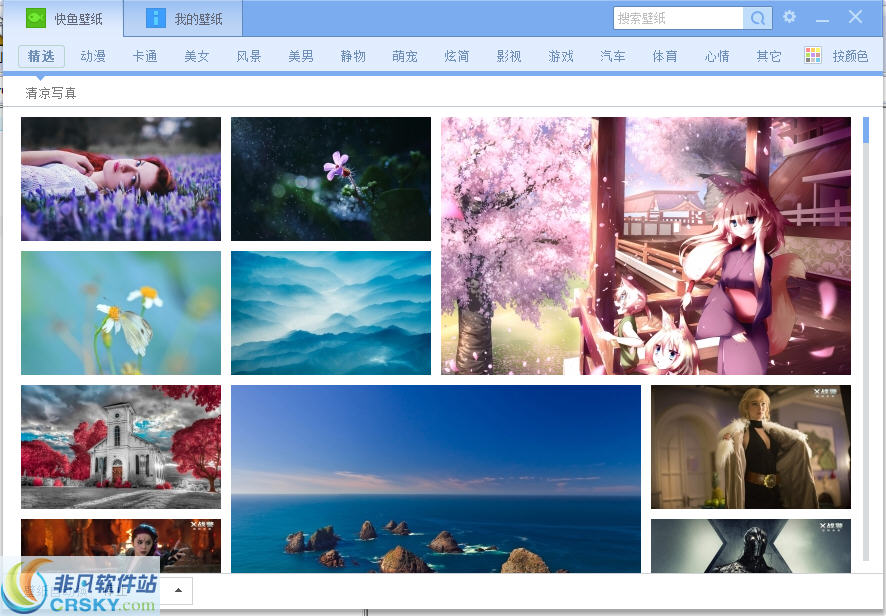The image size is (886, 616).
Task: Open the 按颜色 color grid icon
Action: (814, 56)
